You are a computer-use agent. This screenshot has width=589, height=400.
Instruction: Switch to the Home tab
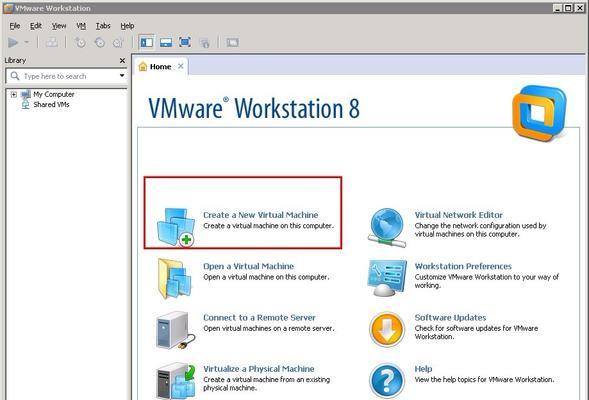[x=160, y=67]
